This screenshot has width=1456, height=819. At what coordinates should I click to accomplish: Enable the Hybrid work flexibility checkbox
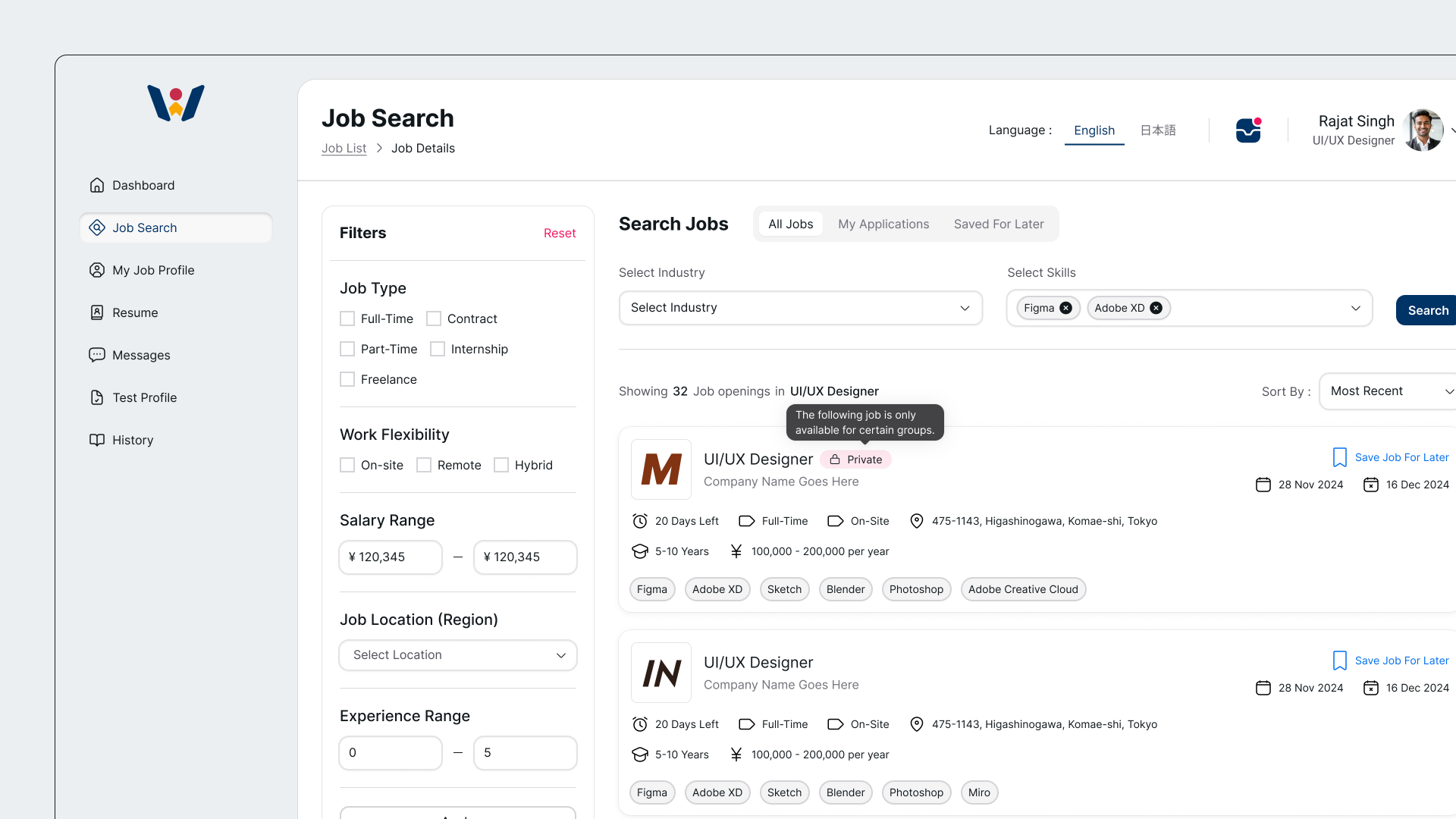pyautogui.click(x=501, y=465)
